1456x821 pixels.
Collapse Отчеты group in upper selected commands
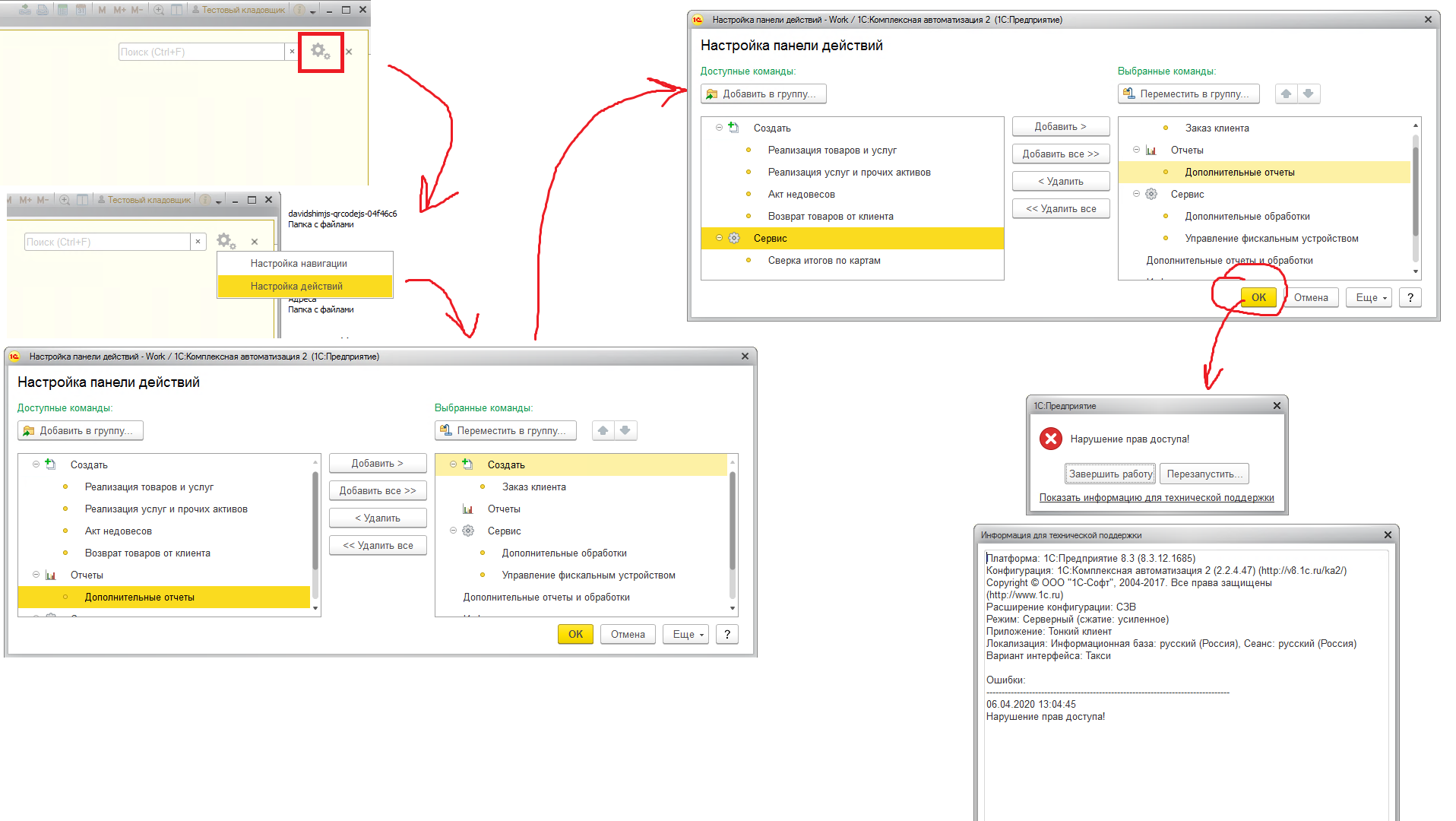click(1136, 150)
